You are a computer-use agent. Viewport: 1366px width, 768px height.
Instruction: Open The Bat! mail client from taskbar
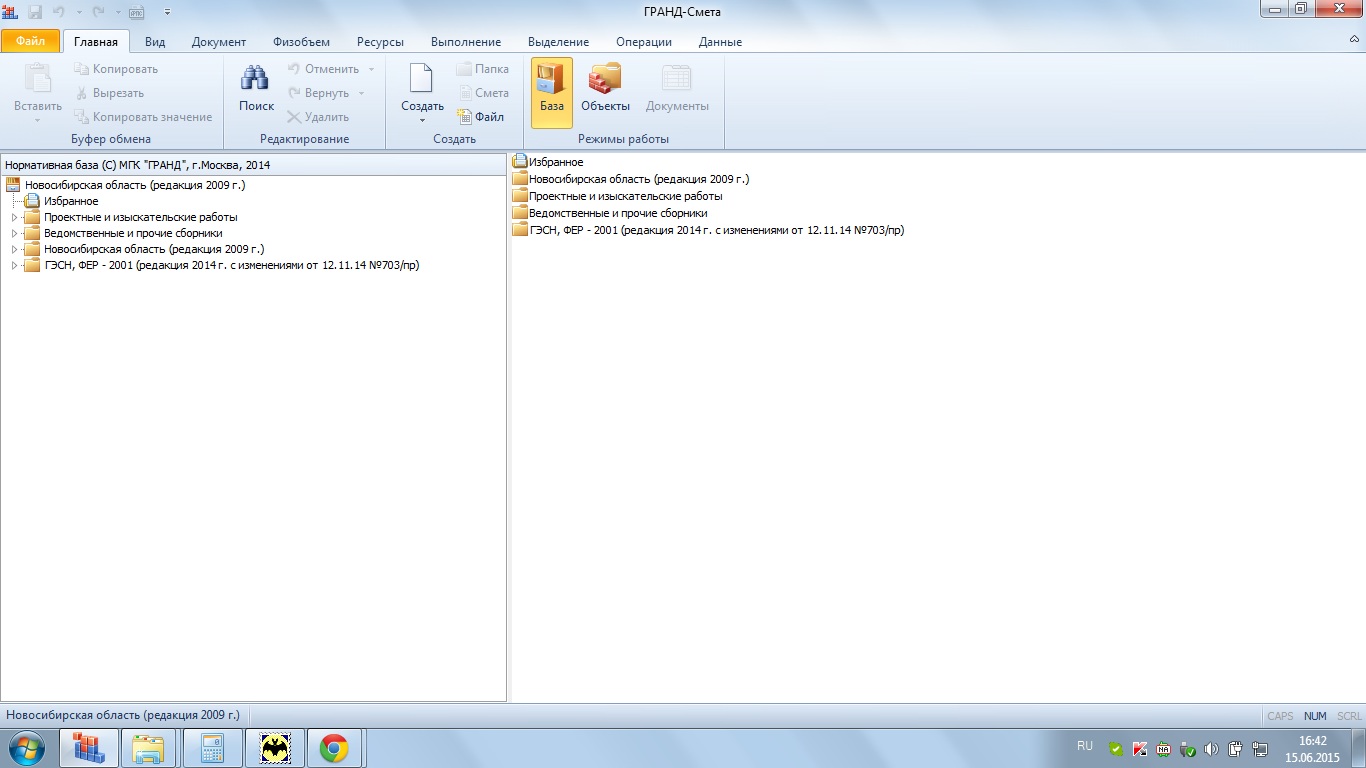coord(274,748)
